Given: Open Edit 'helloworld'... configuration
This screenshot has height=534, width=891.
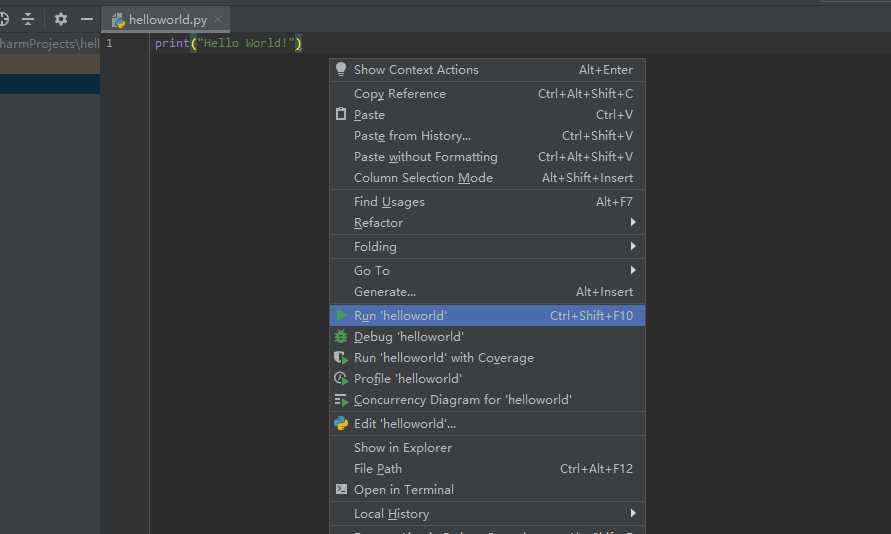Looking at the screenshot, I should (x=488, y=424).
